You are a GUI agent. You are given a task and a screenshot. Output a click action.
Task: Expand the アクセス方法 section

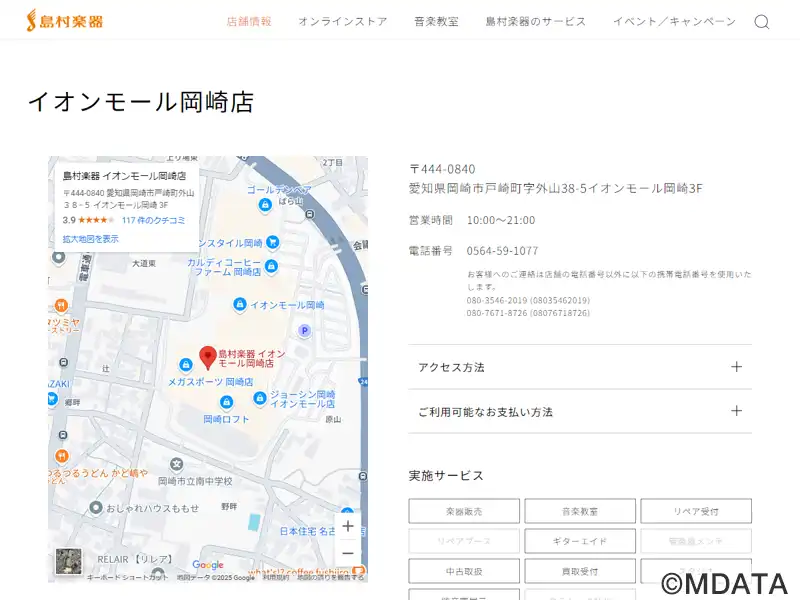pyautogui.click(x=580, y=367)
